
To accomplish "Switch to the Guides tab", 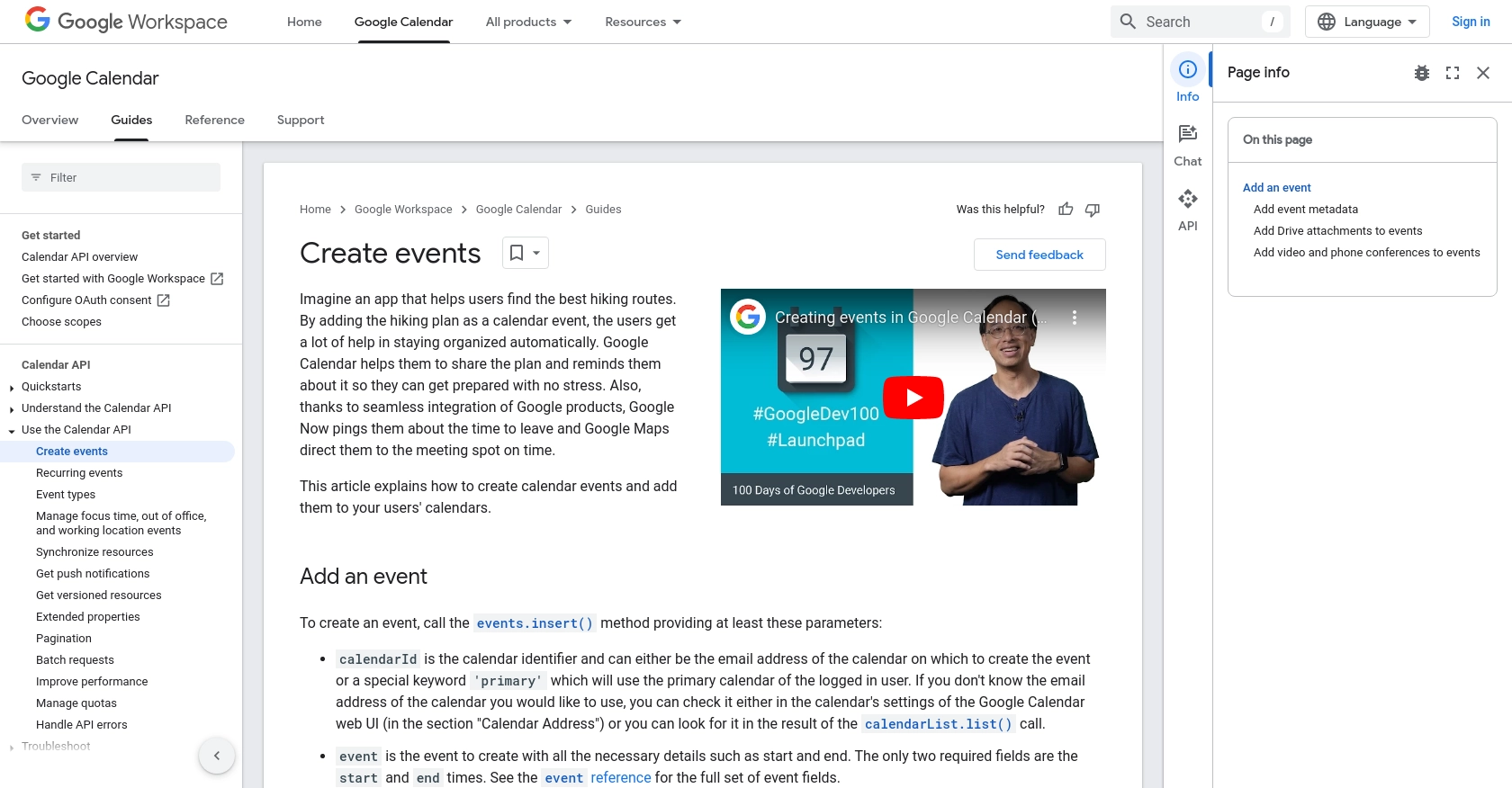I will tap(131, 120).
